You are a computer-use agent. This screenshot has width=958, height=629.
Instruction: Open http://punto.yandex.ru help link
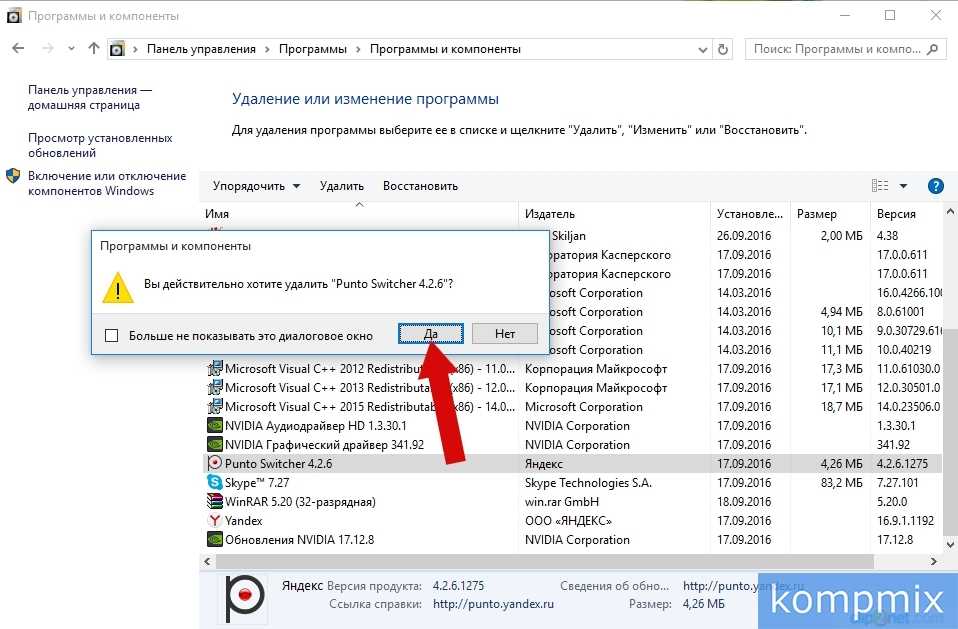coord(493,604)
